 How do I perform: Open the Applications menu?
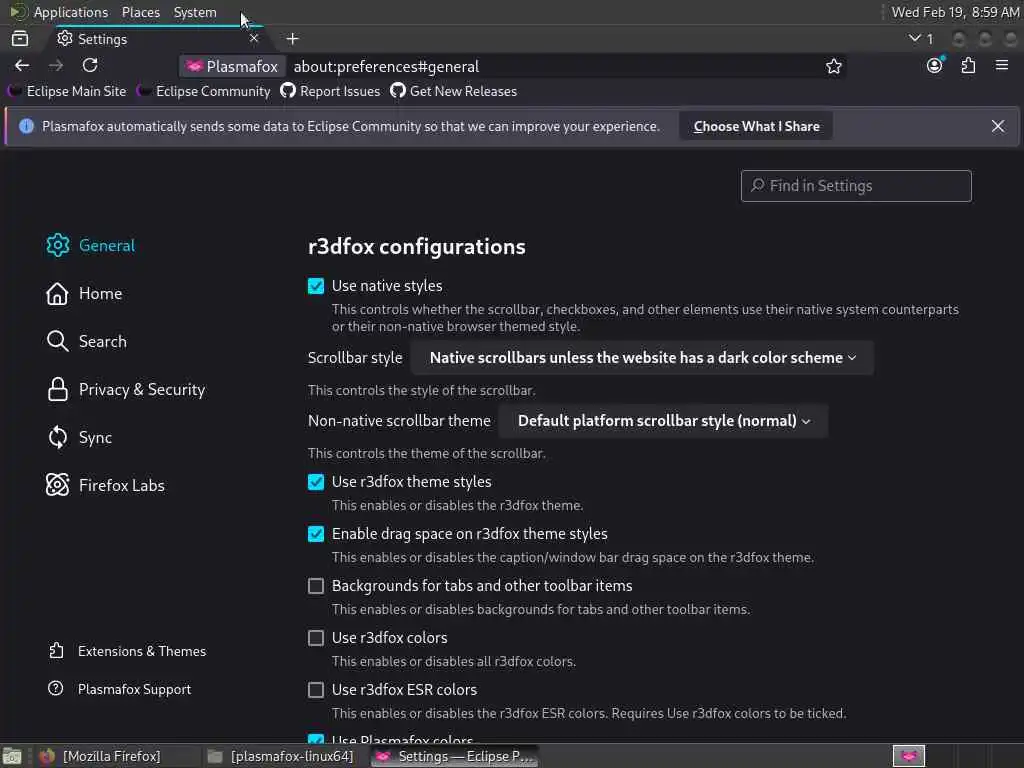point(71,12)
